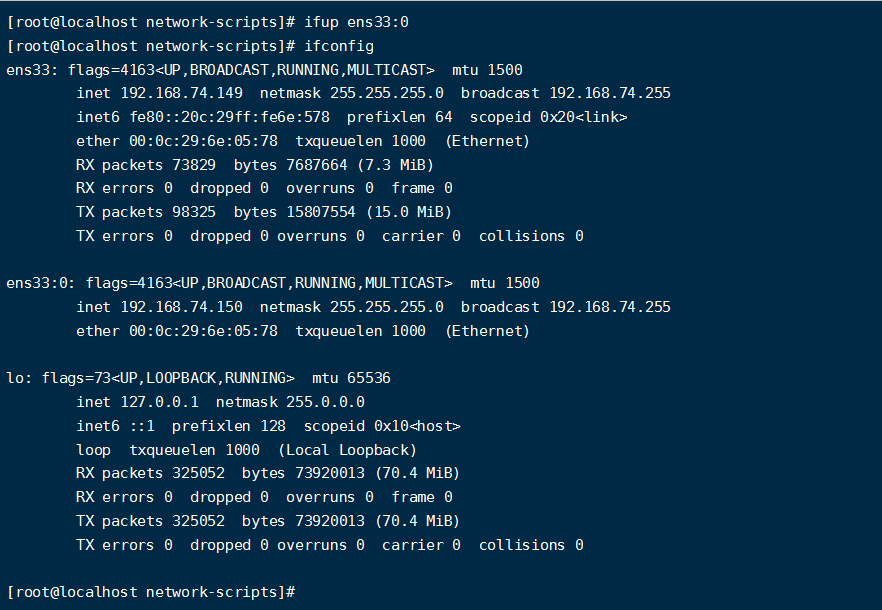This screenshot has width=882, height=610.
Task: Click the ens33 IP address 192.168.74.149
Action: 182,93
